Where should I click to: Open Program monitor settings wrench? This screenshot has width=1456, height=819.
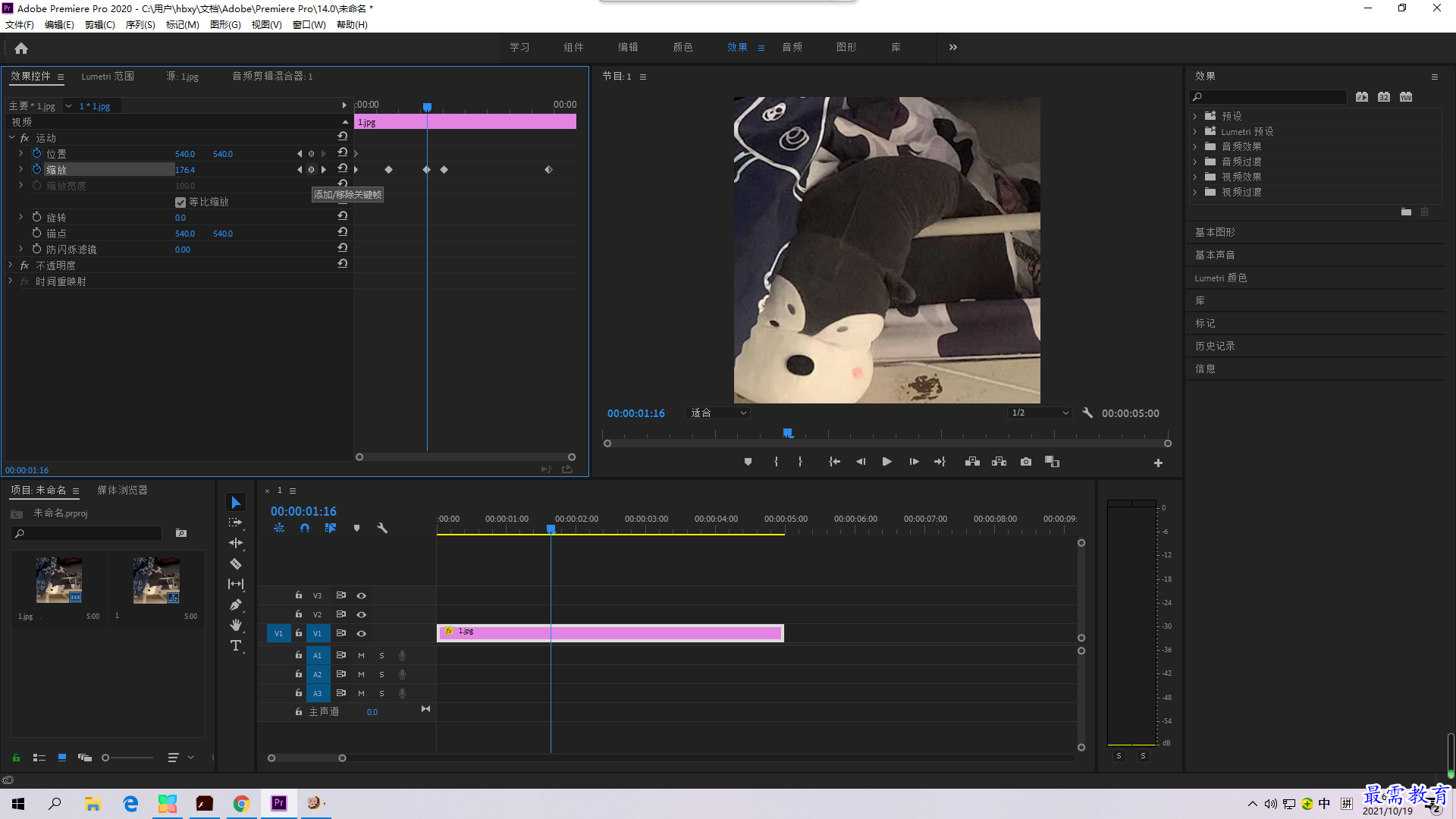pos(1087,413)
